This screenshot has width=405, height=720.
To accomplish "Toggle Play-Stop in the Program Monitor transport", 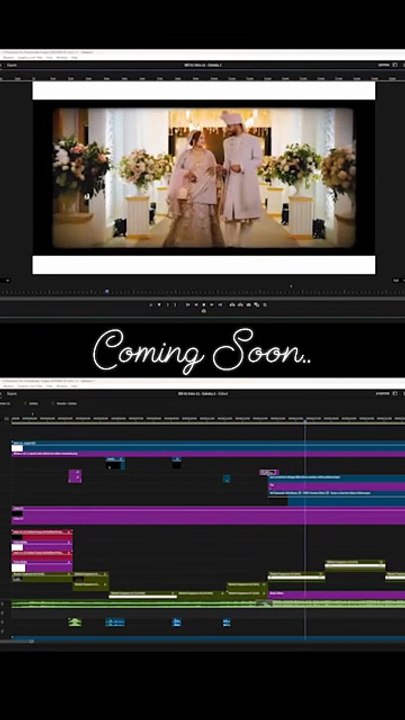I will tap(204, 304).
